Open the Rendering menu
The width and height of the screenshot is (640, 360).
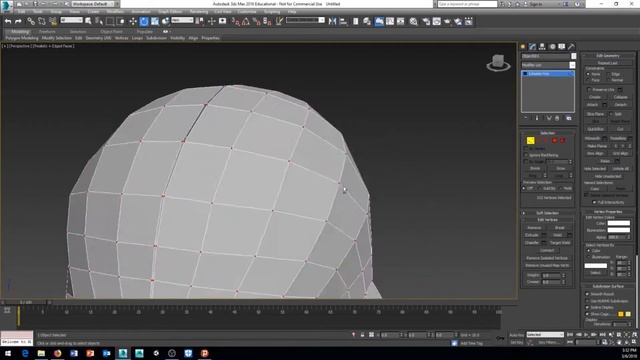coord(199,12)
